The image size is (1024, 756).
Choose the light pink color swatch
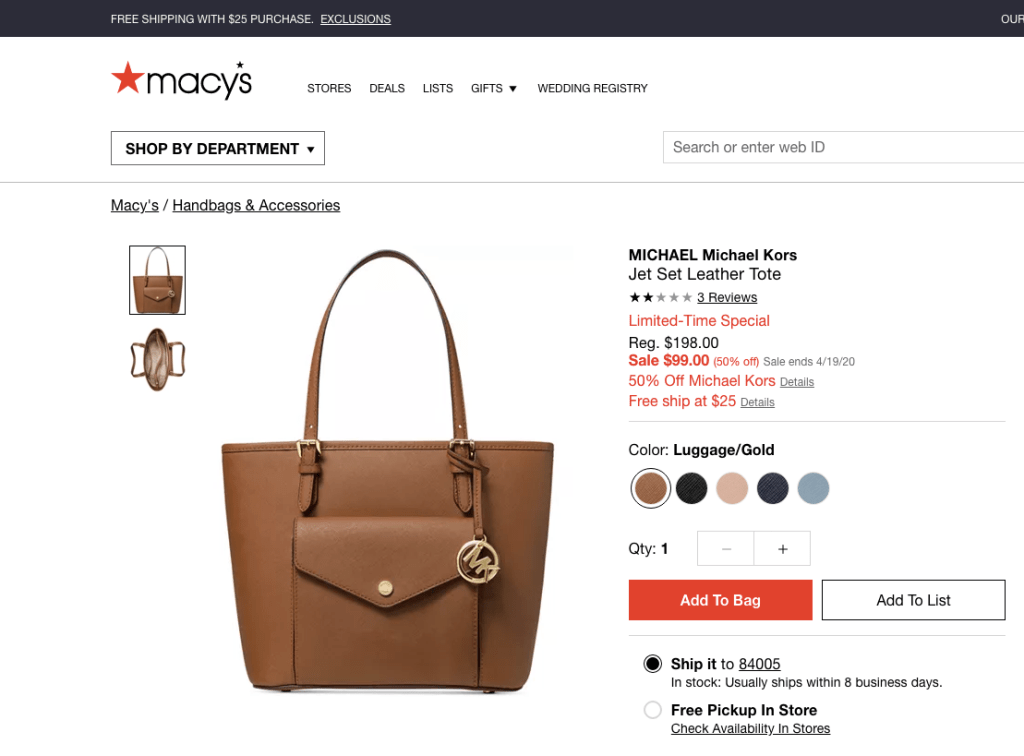(x=731, y=488)
